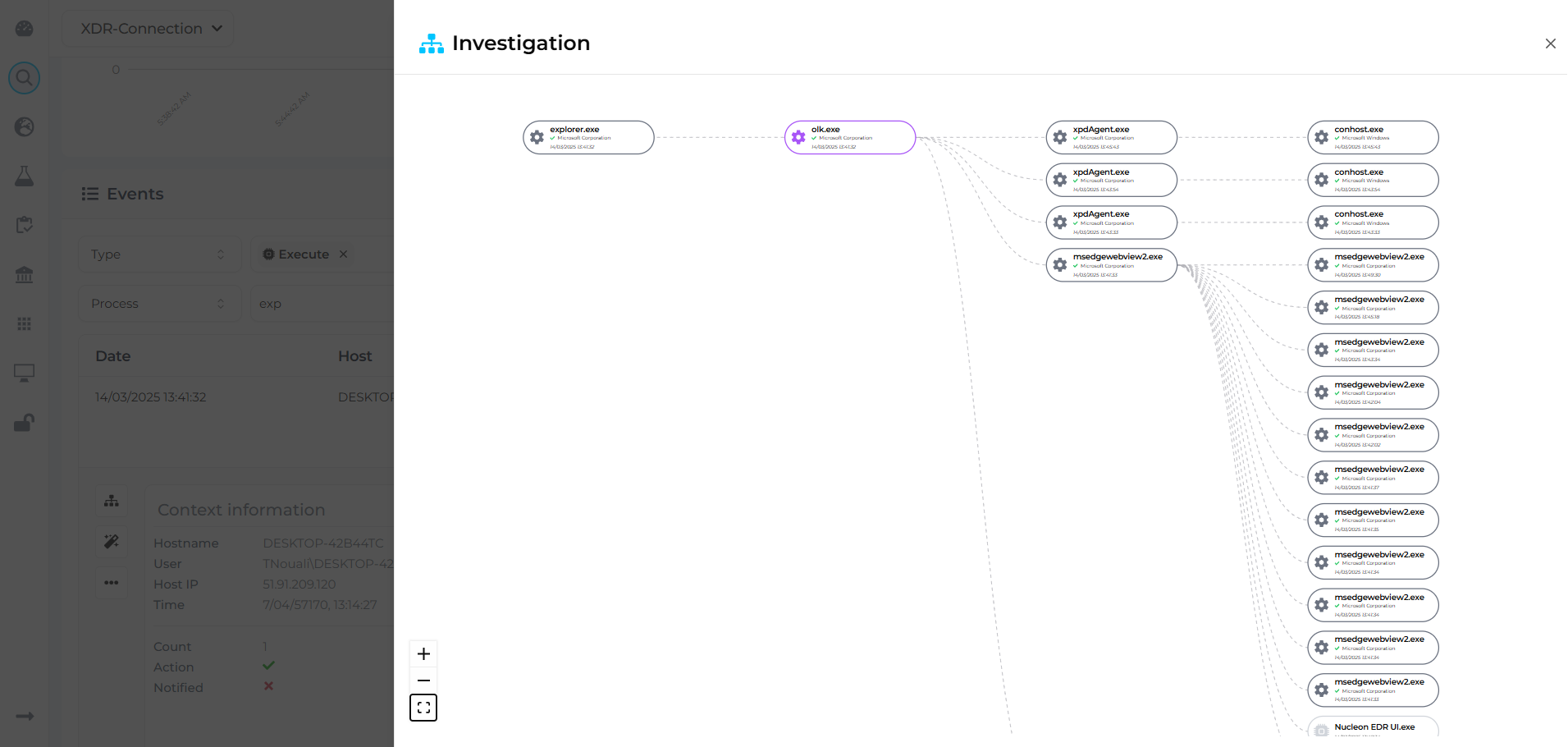Select the explorer.exe process node

point(588,137)
